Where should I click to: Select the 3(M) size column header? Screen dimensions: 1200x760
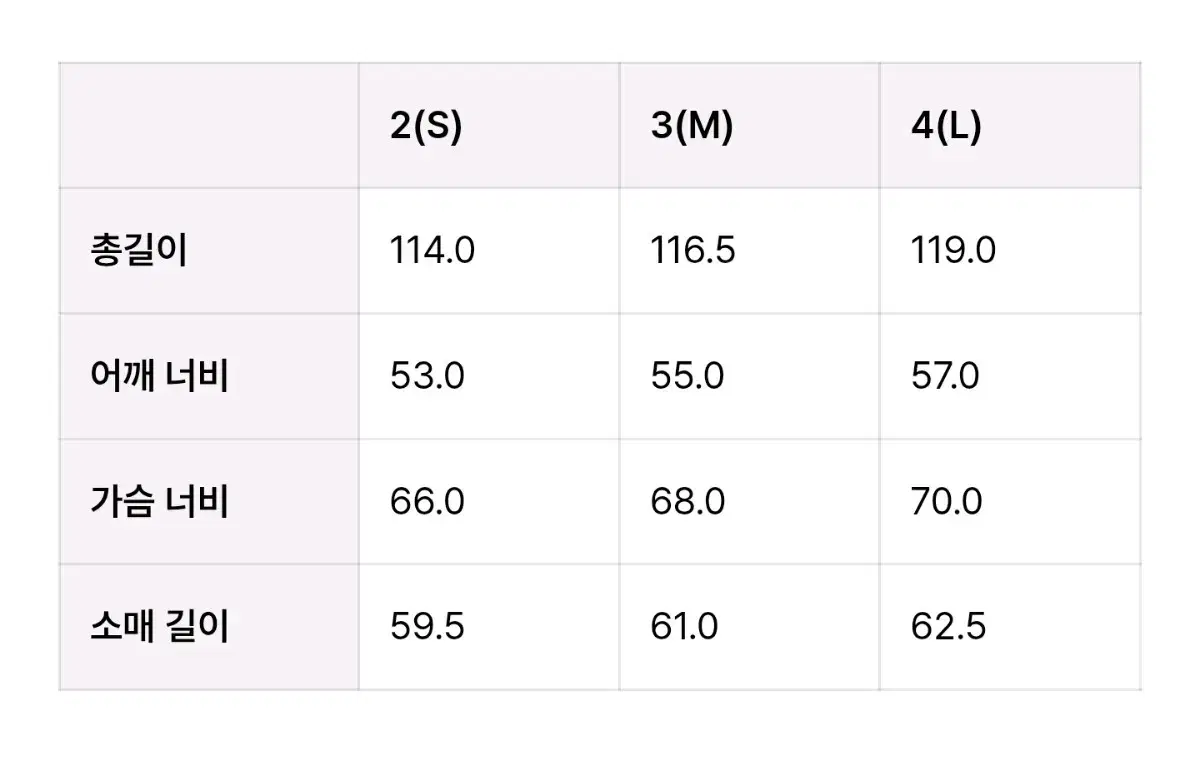point(692,127)
